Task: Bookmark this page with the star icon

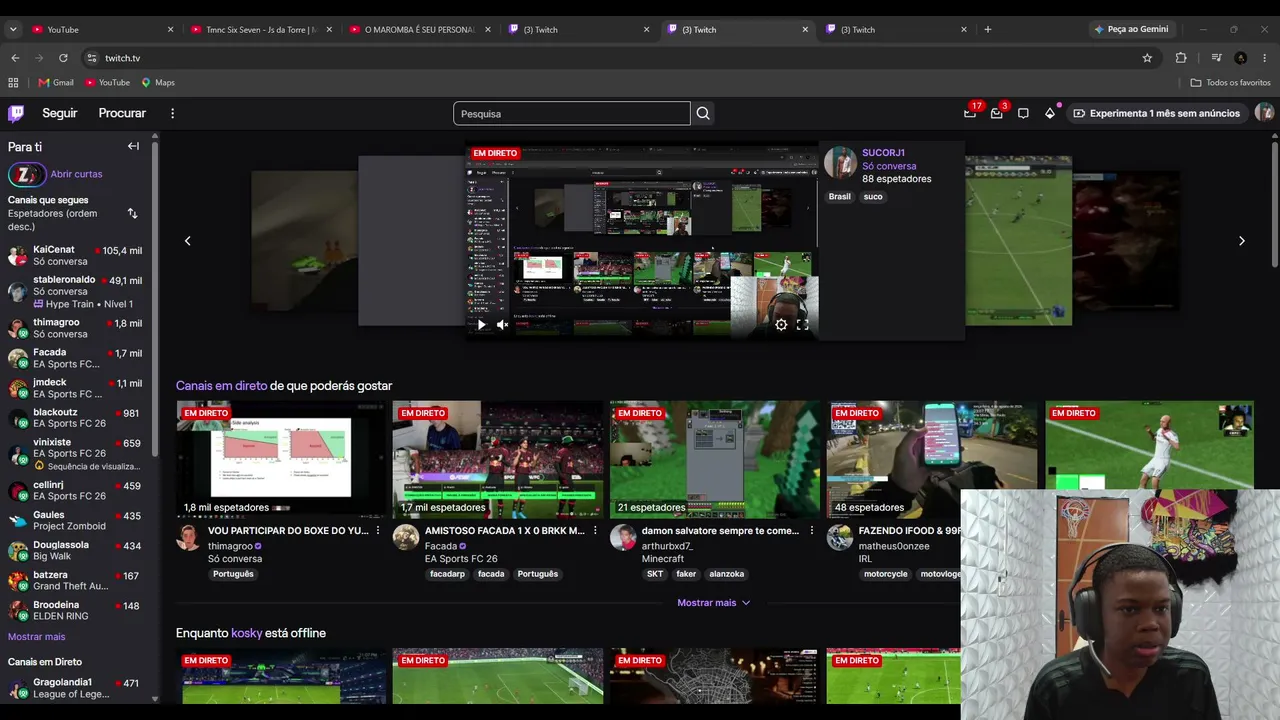Action: pyautogui.click(x=1147, y=58)
